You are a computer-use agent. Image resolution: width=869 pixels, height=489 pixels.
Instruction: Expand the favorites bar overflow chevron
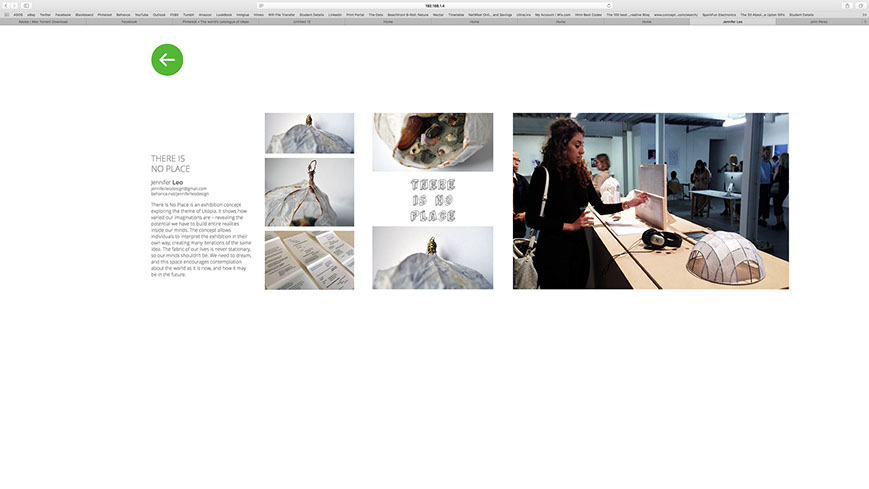point(863,15)
